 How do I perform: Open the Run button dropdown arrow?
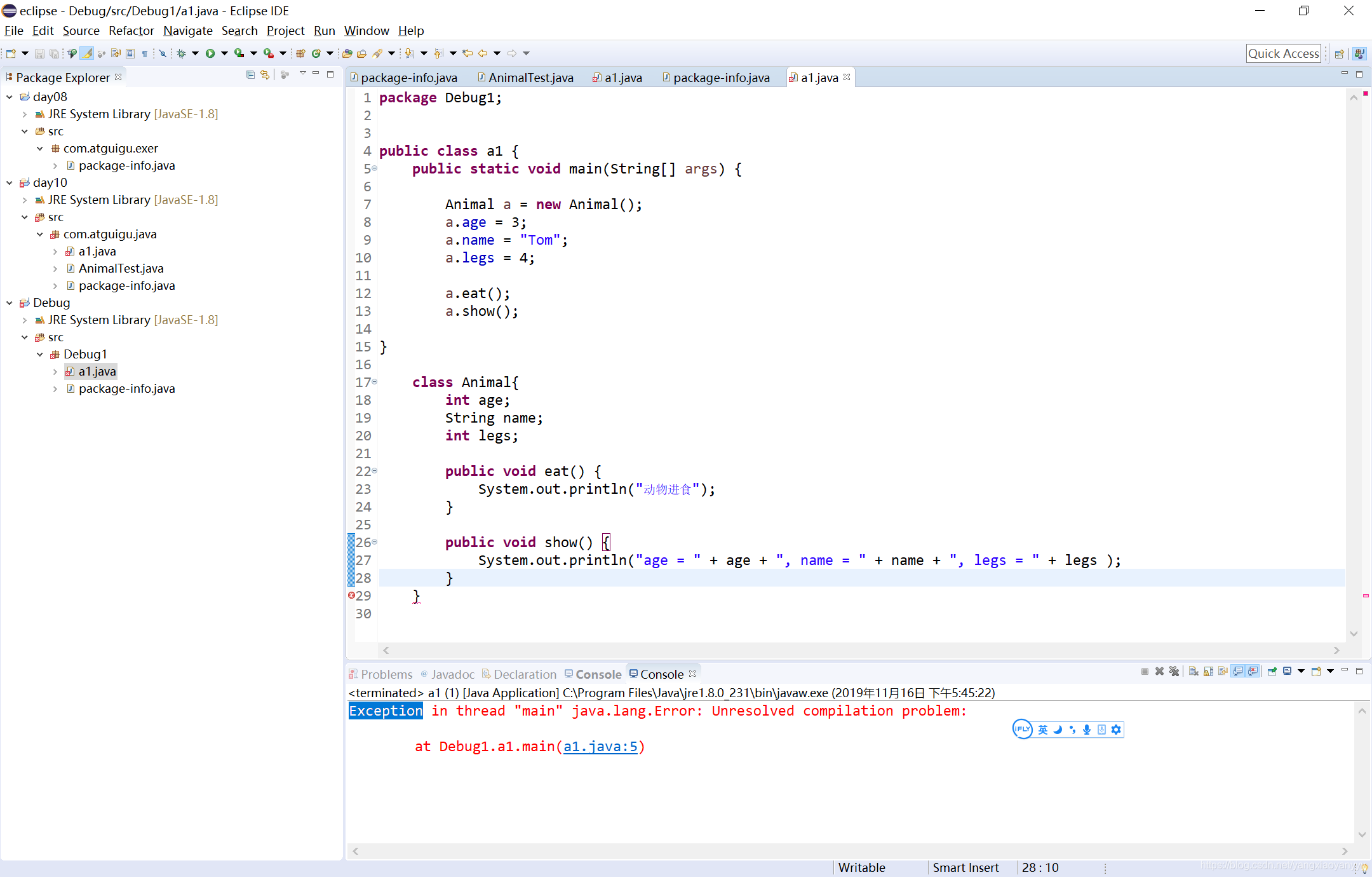[224, 53]
